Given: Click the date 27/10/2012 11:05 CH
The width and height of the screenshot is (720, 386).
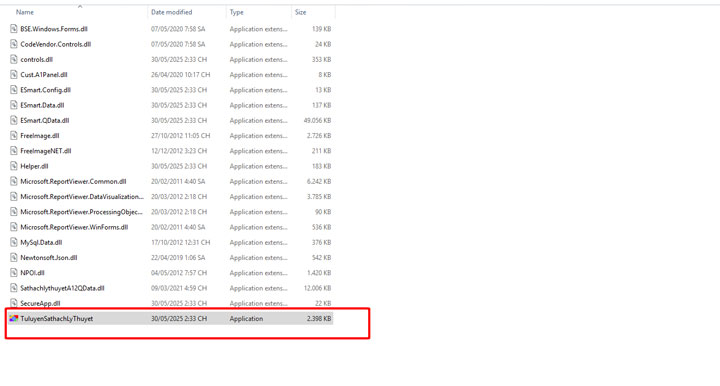Looking at the screenshot, I should point(180,135).
